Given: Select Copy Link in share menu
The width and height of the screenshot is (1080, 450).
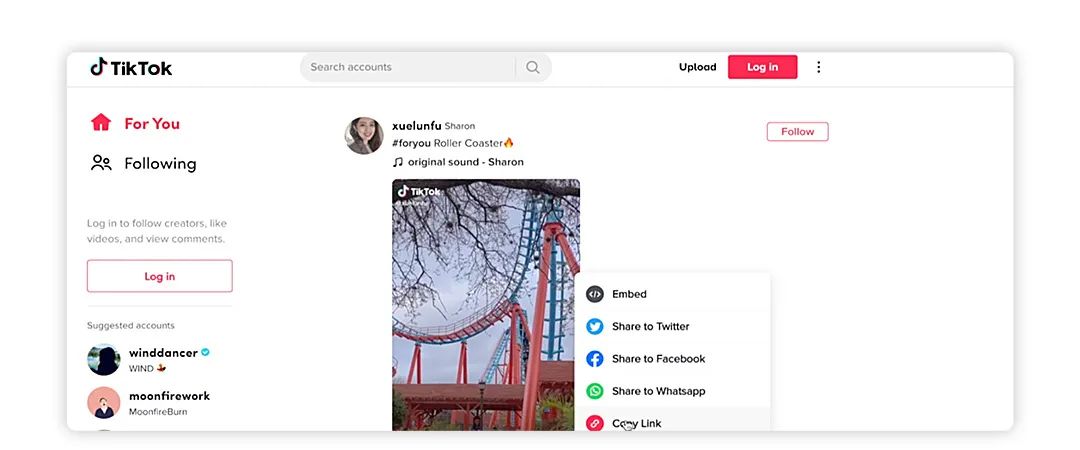Looking at the screenshot, I should 672,420.
